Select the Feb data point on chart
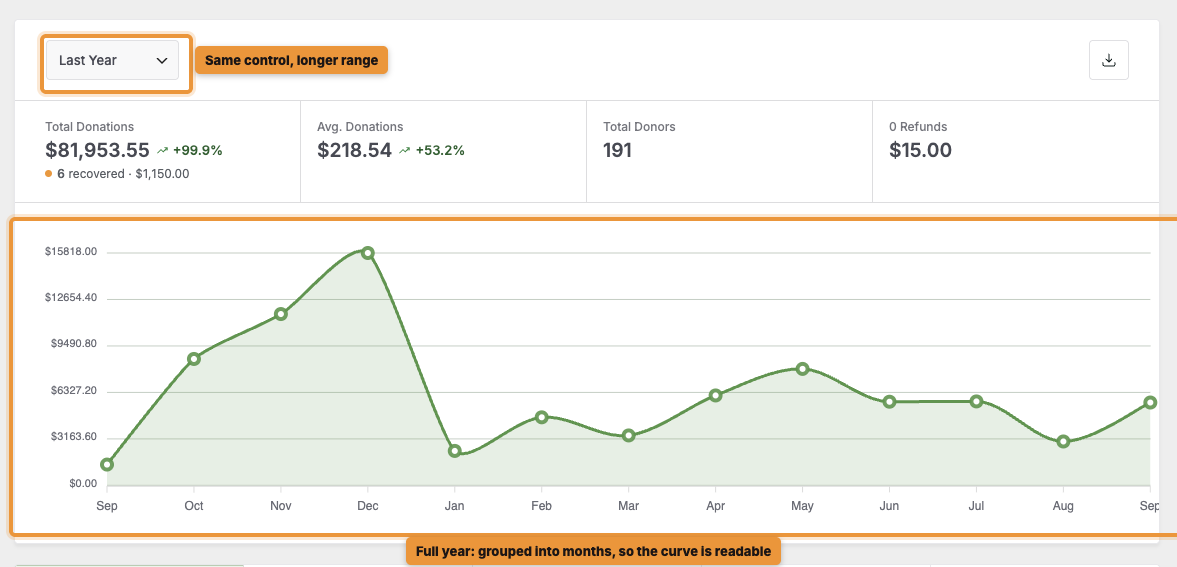 (x=541, y=417)
